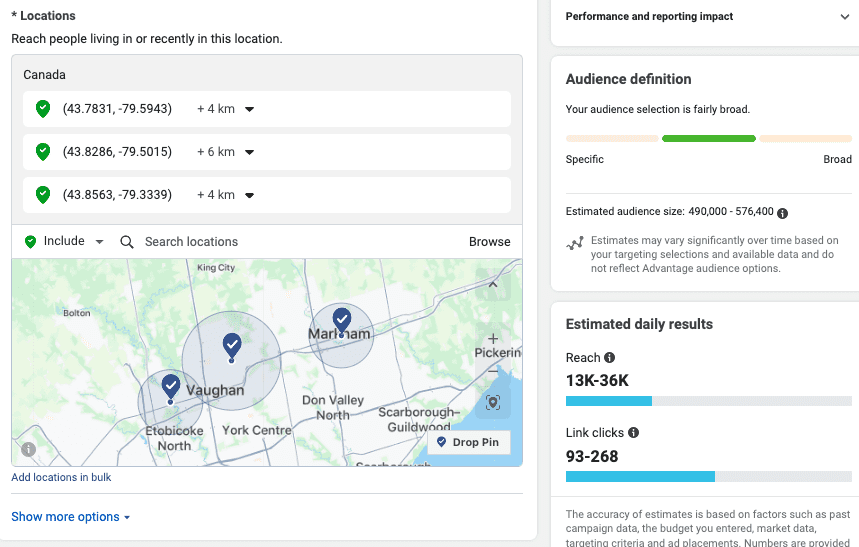Image resolution: width=859 pixels, height=547 pixels.
Task: Click coordinates text (43.7831, -79.5943)
Action: coord(117,109)
